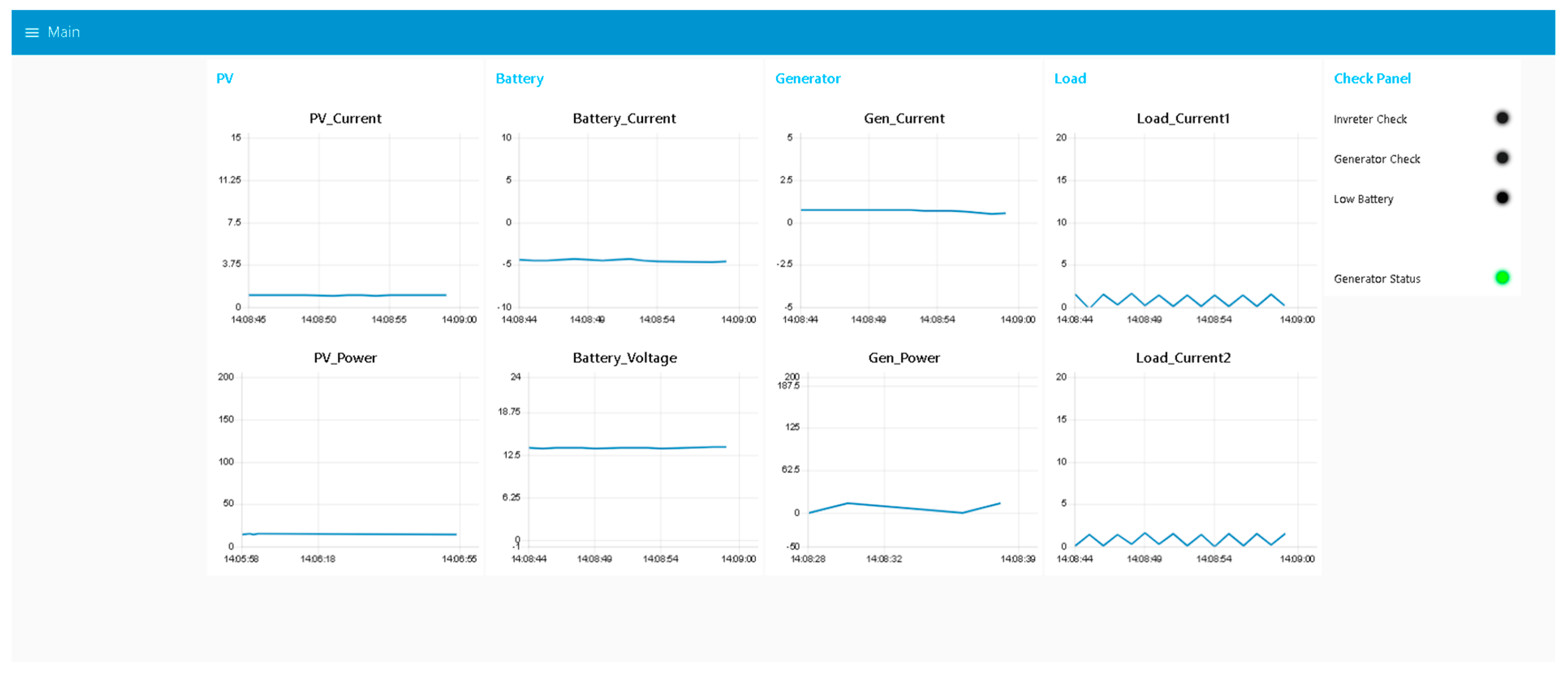
Task: Click the Battery_Voltage chart line
Action: pos(627,448)
